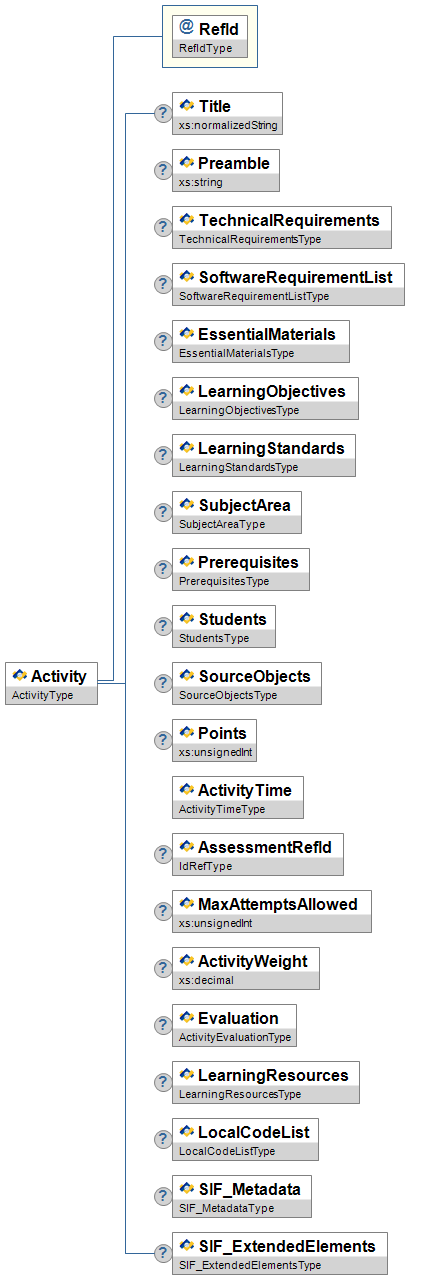This screenshot has height=1279, width=427.
Task: Click the question mark next to Points
Action: [163, 740]
